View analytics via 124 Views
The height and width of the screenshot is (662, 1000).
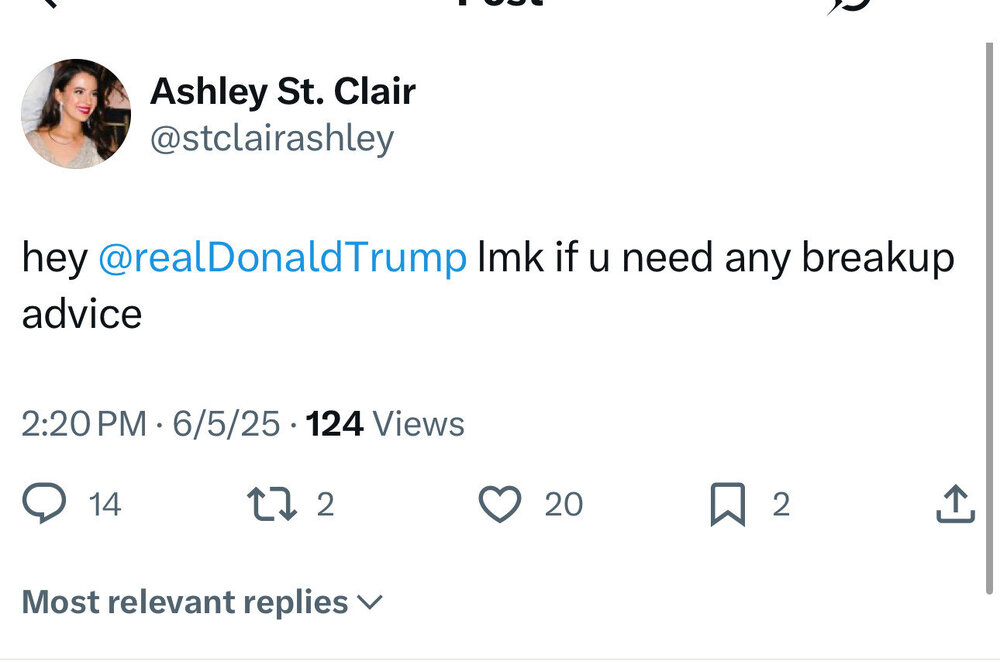point(385,424)
